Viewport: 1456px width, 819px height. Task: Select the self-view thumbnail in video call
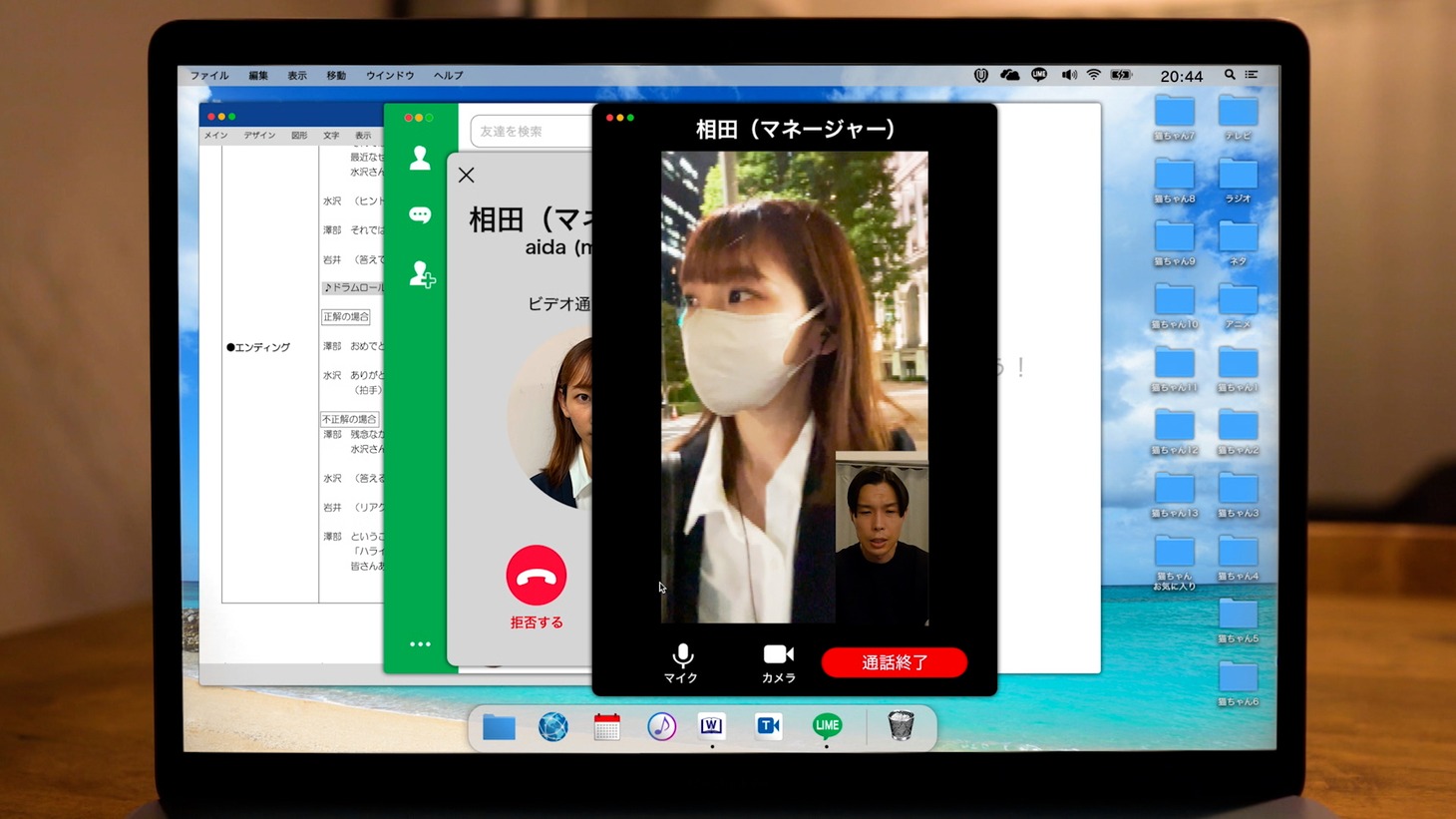[882, 539]
